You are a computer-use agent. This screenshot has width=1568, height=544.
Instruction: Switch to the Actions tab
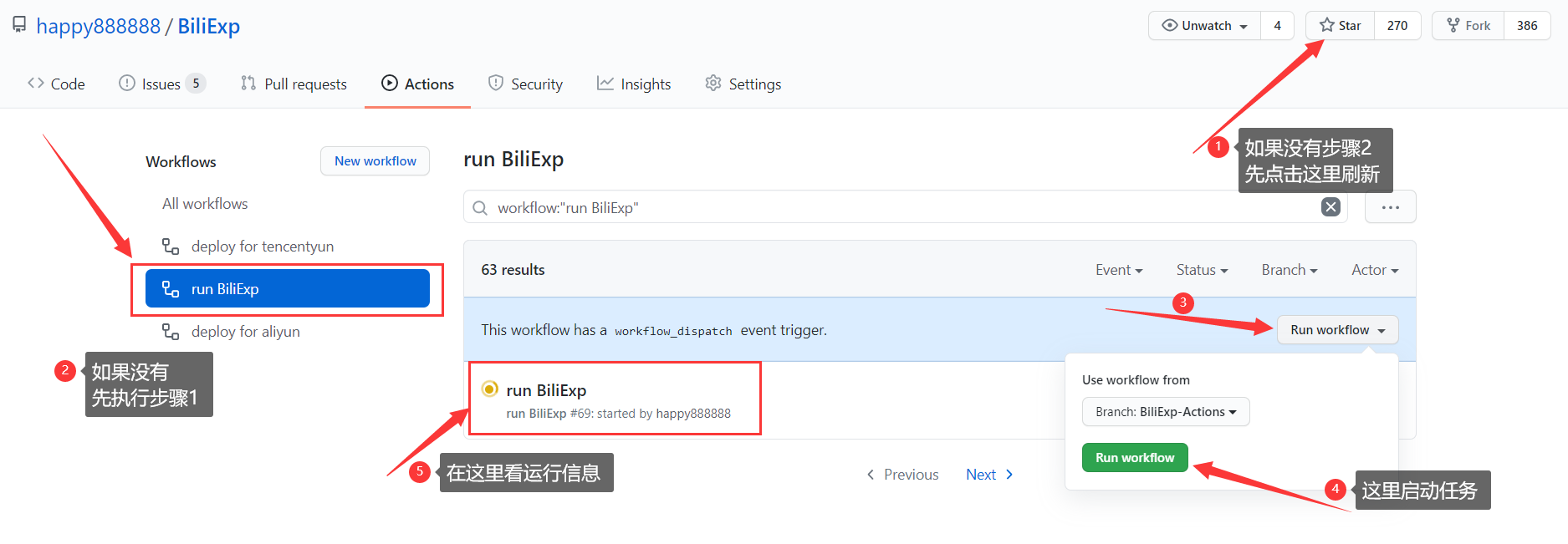coord(417,84)
